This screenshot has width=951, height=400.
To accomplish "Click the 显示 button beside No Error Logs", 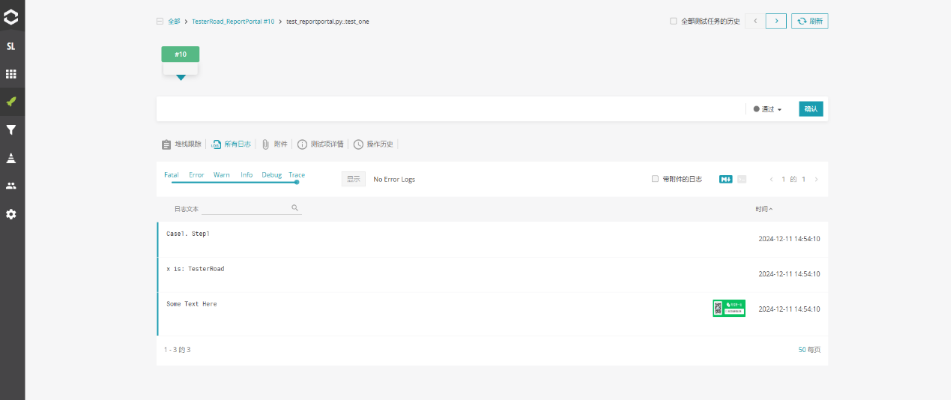I will tap(354, 179).
